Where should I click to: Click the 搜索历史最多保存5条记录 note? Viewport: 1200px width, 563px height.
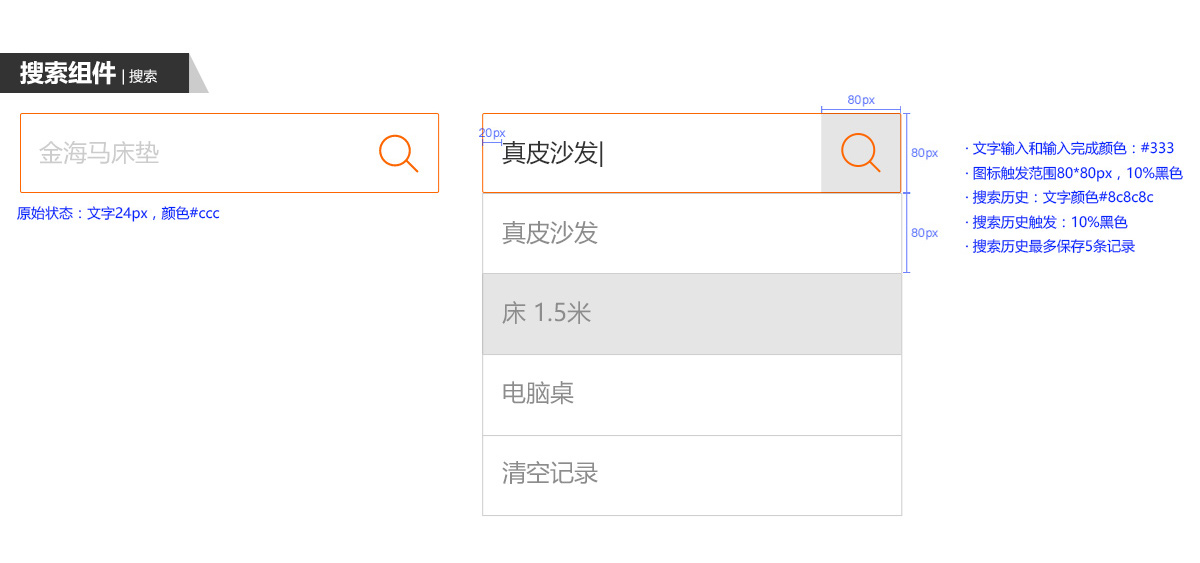[1053, 246]
